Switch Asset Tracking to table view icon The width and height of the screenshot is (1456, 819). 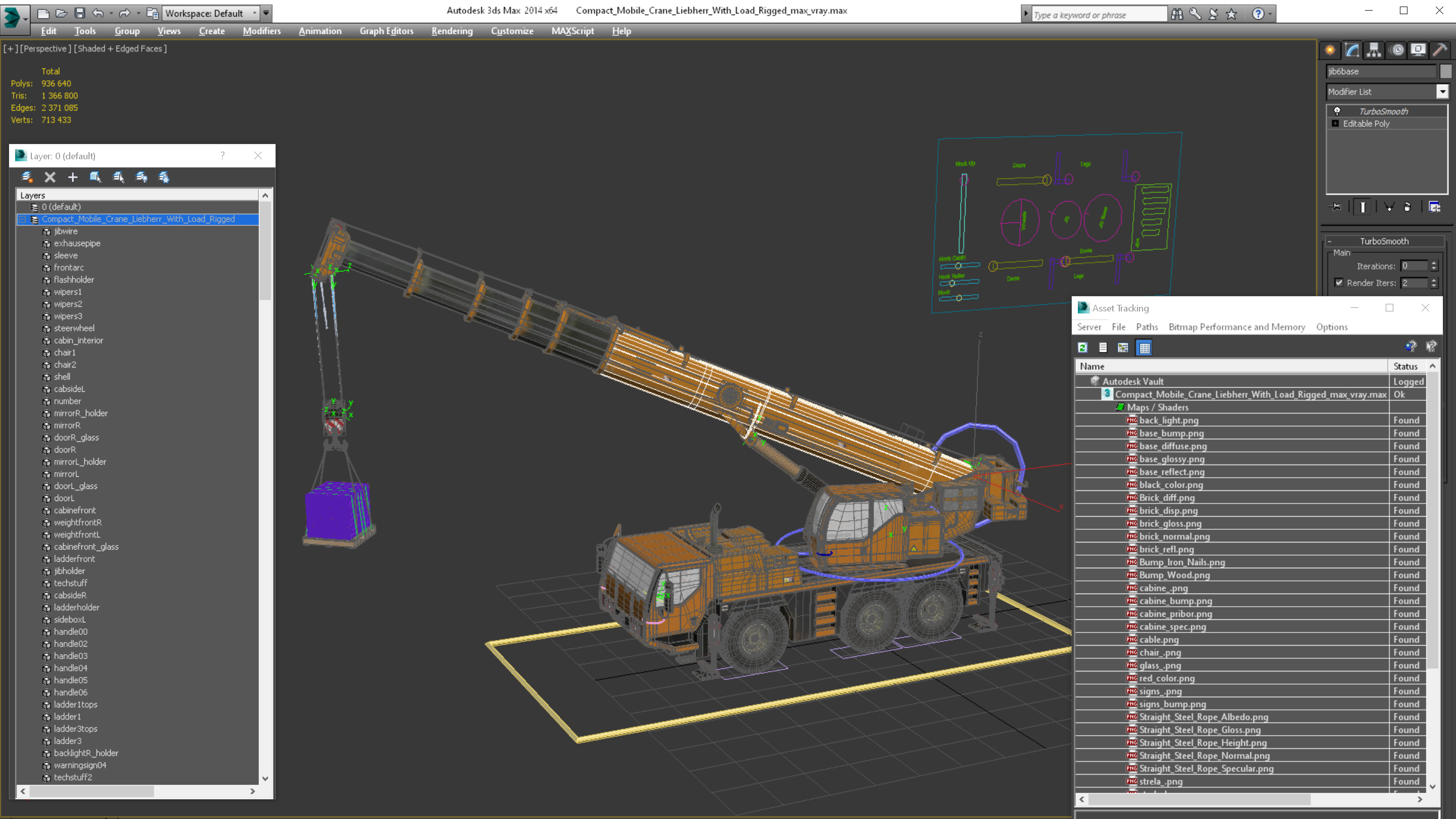pyautogui.click(x=1145, y=348)
